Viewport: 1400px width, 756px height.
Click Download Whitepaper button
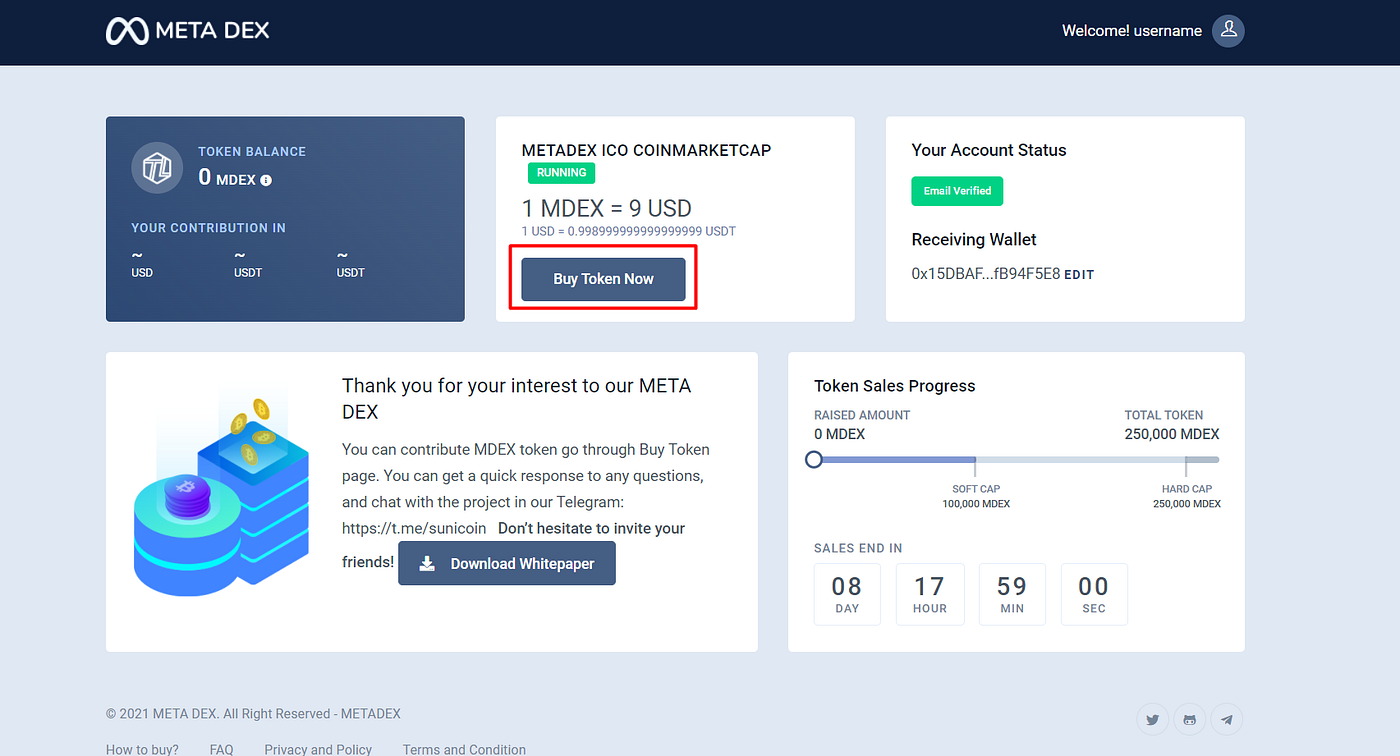click(x=507, y=564)
